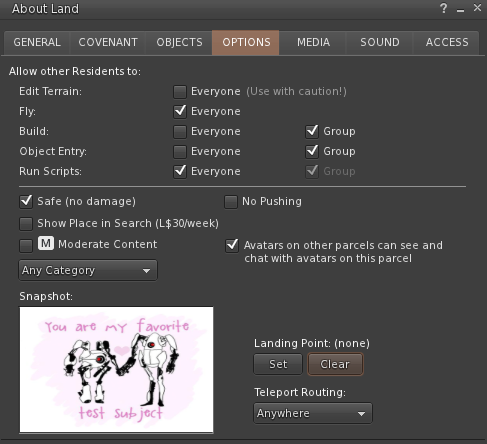The image size is (487, 444).
Task: Uncheck Fly for Everyone
Action: 180,111
